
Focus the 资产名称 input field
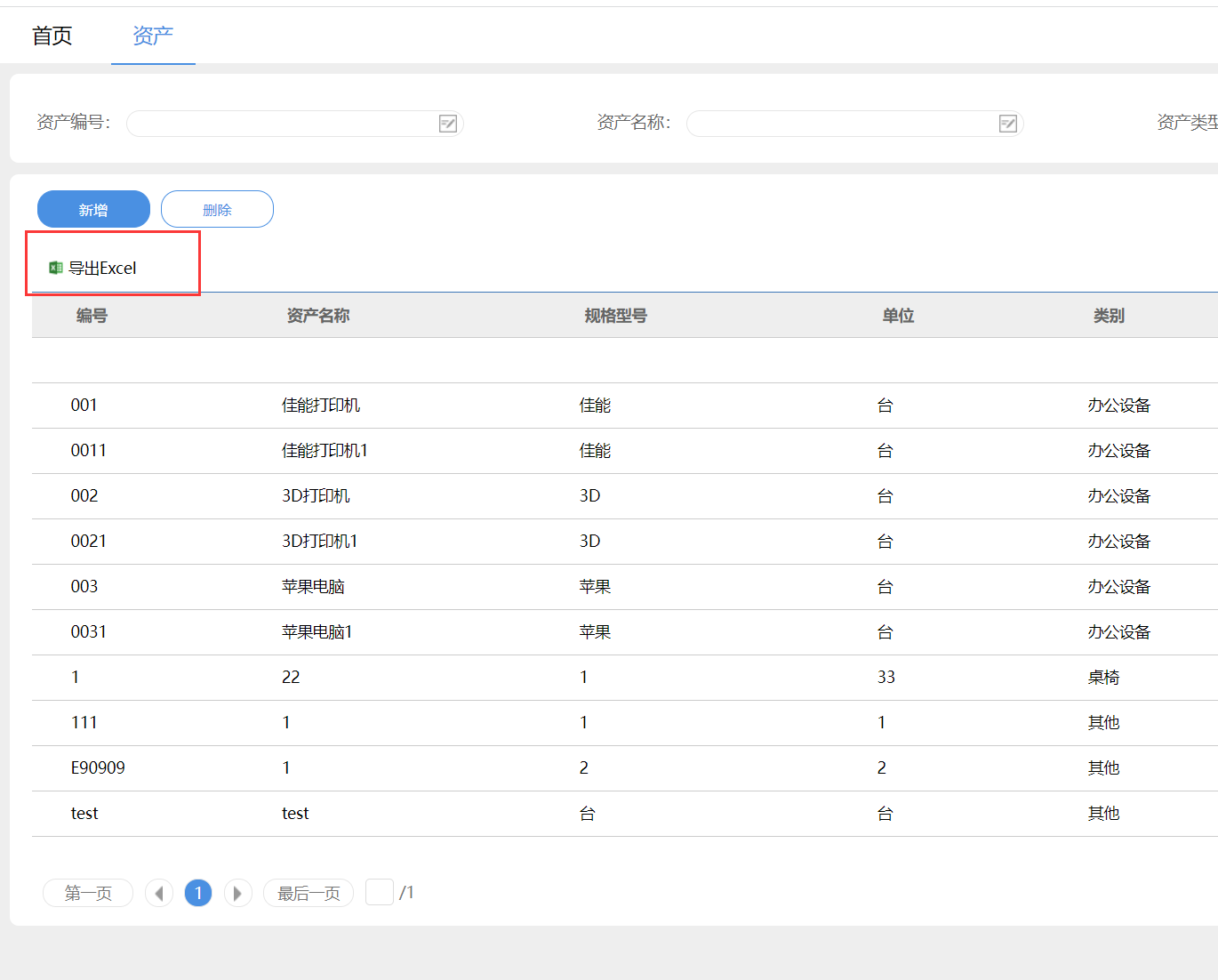tap(842, 124)
